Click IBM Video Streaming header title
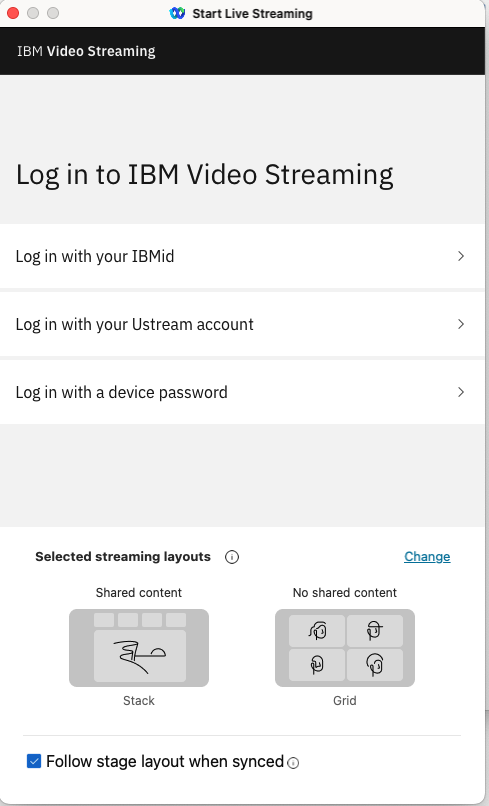The height and width of the screenshot is (806, 489). pos(86,51)
